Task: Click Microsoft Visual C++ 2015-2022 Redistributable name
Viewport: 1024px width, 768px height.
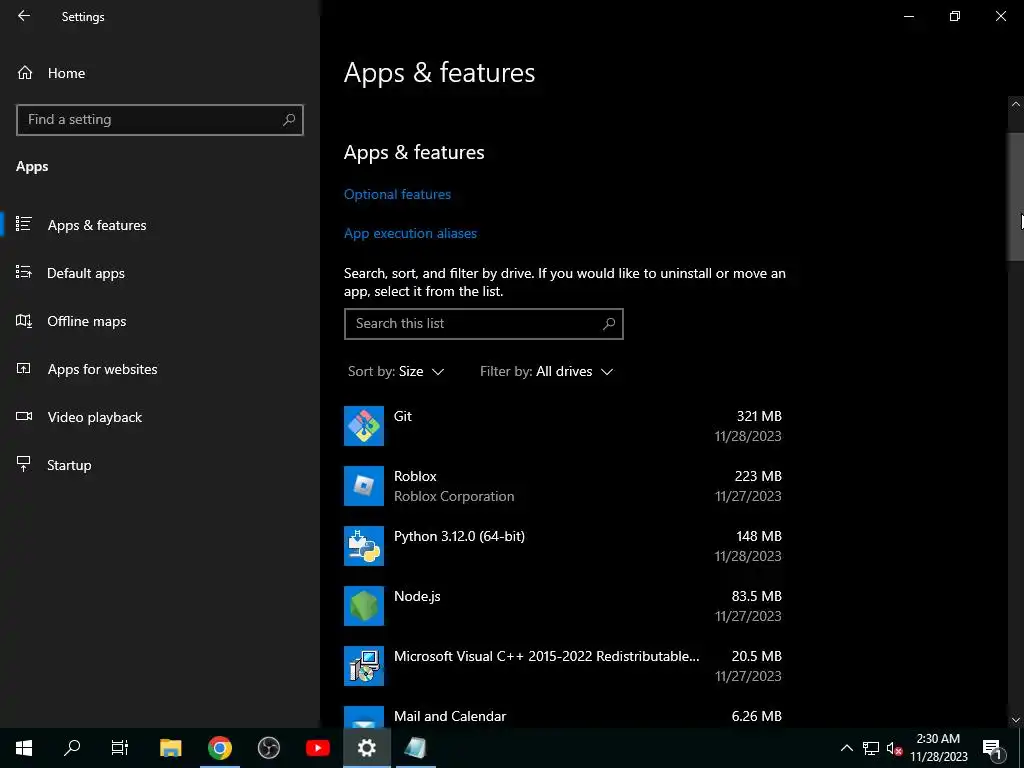Action: click(547, 656)
